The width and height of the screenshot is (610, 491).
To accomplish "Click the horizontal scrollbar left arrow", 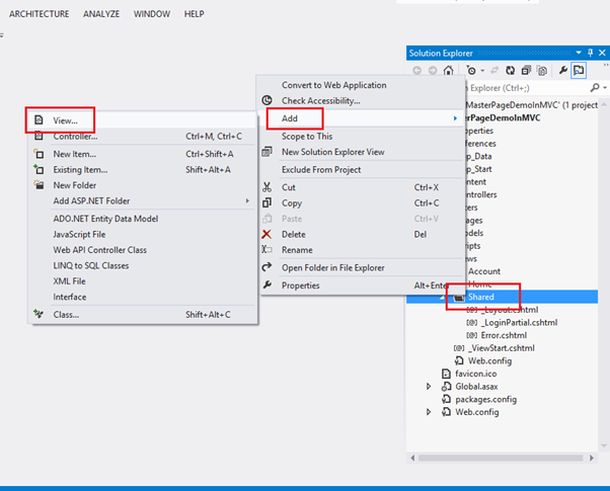I will pos(412,458).
